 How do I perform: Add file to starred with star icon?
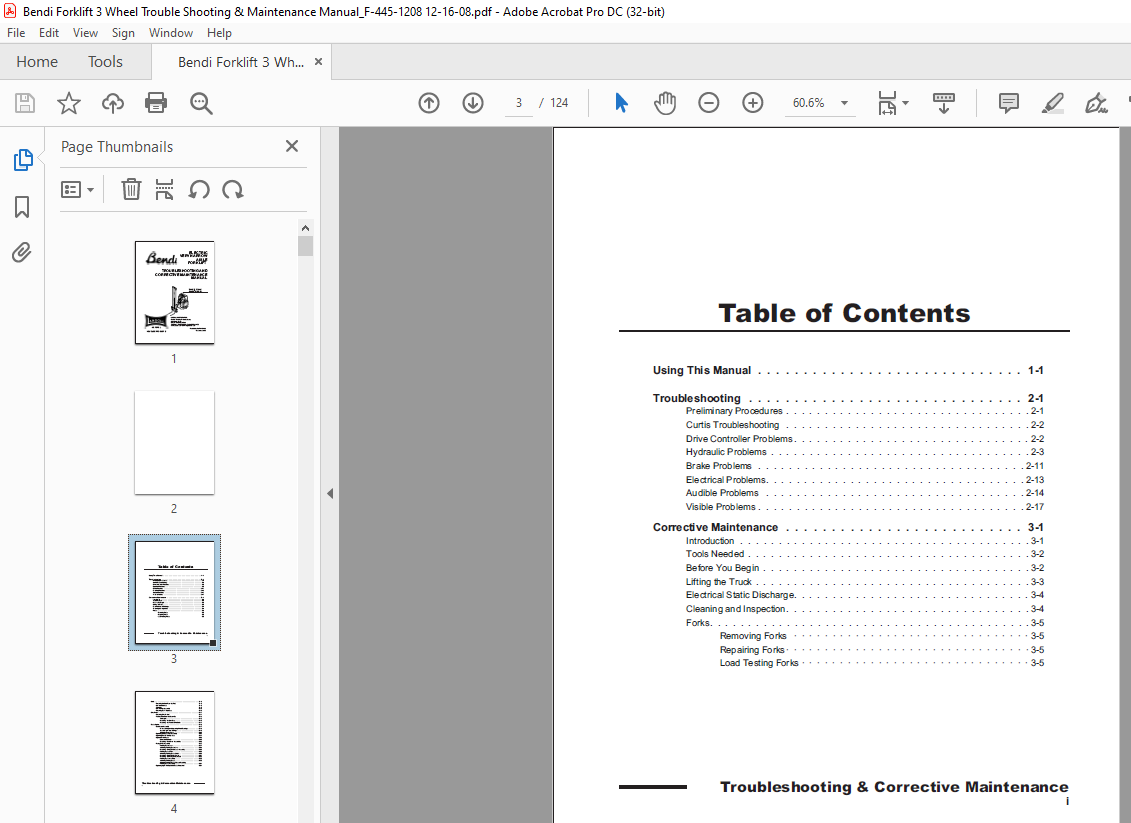click(69, 103)
